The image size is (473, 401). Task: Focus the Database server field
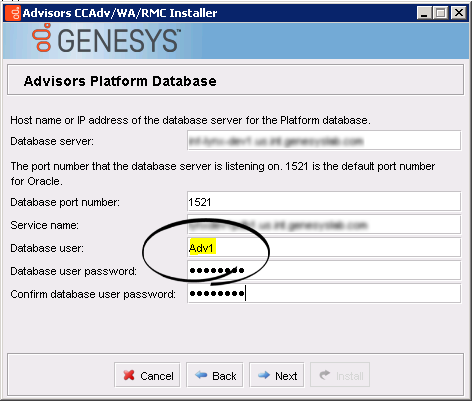324,141
